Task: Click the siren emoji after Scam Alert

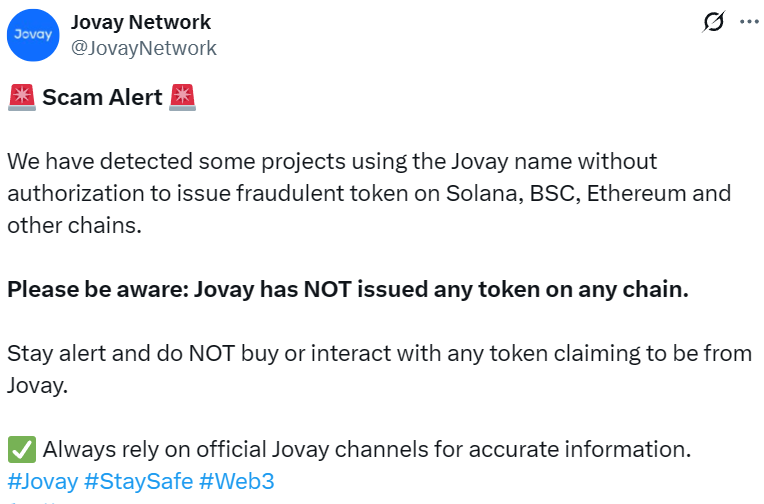Action: pyautogui.click(x=182, y=98)
